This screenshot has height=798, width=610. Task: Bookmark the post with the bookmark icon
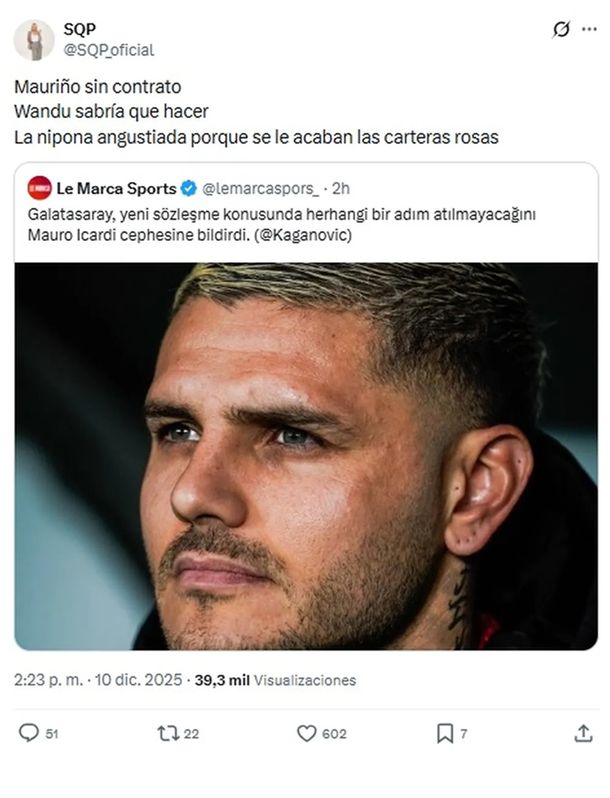[445, 733]
